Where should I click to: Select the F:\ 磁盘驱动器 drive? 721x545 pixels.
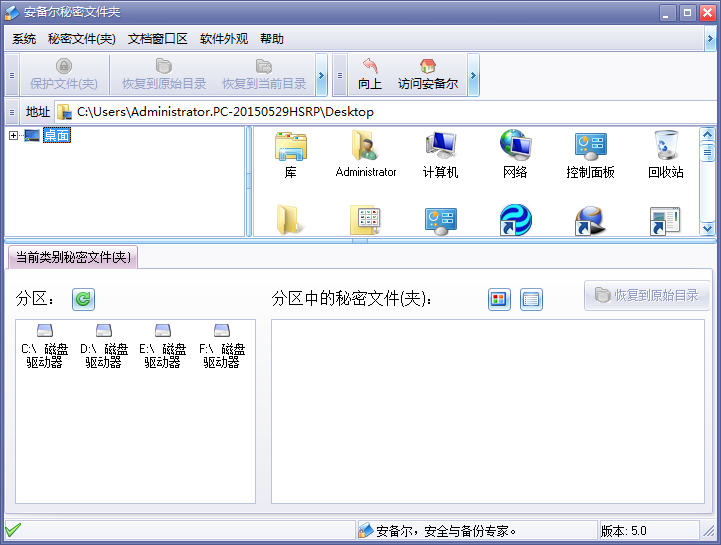point(222,346)
